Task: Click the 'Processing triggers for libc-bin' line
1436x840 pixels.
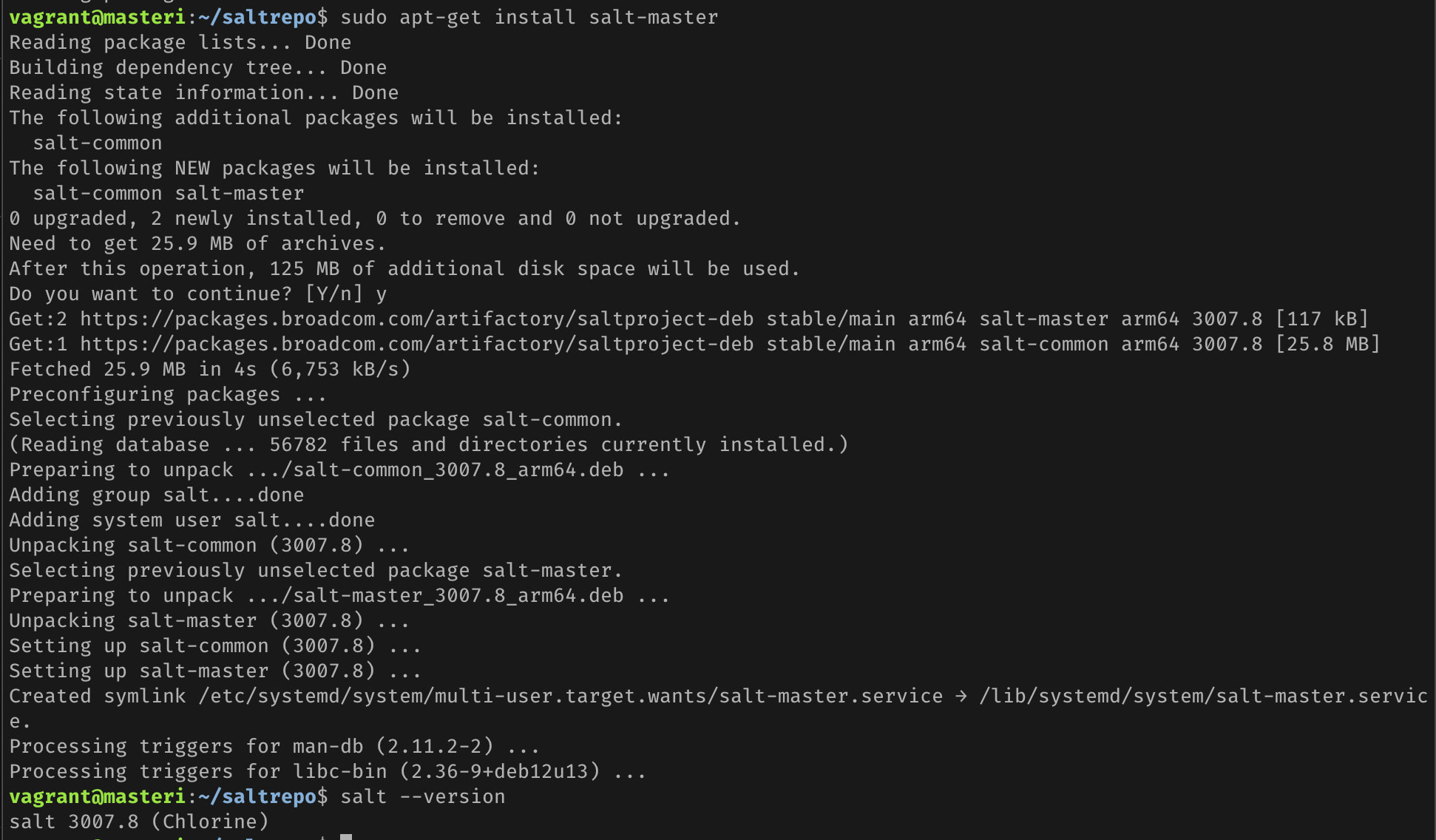Action: 327,772
